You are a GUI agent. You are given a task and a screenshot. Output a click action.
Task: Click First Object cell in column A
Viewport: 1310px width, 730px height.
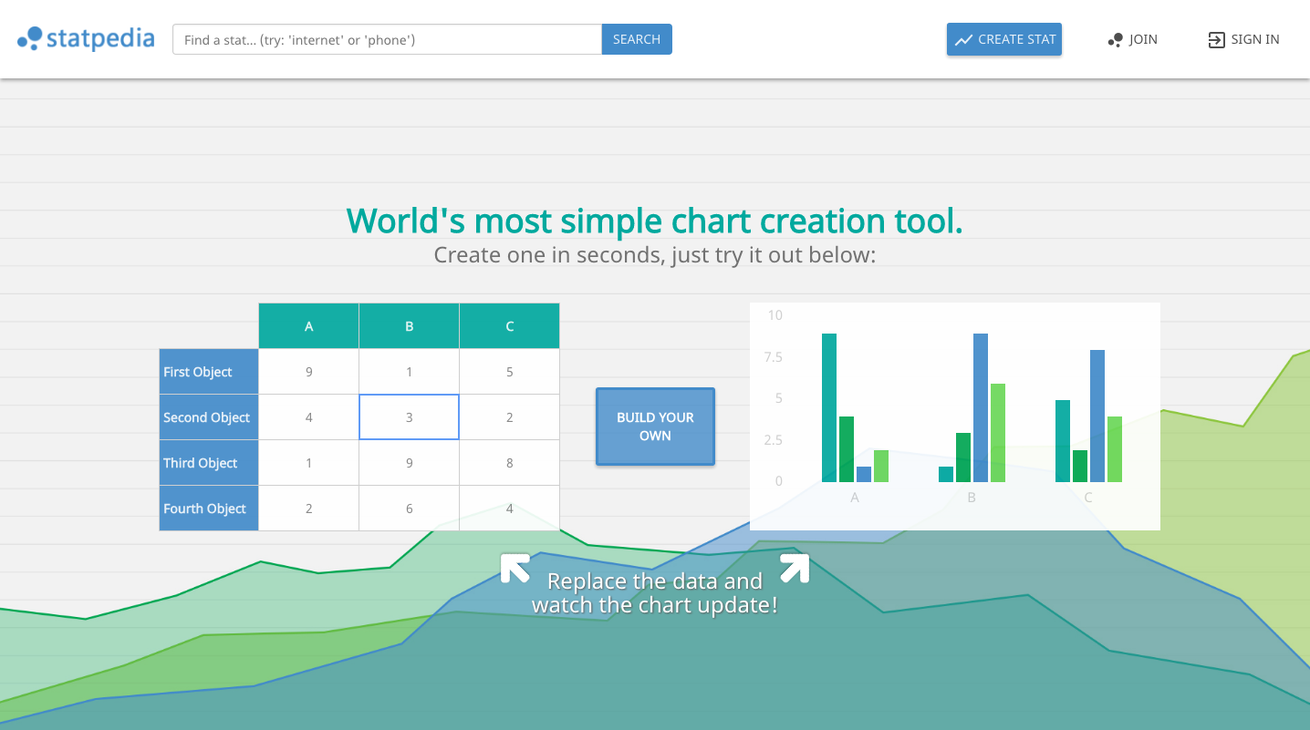tap(309, 372)
